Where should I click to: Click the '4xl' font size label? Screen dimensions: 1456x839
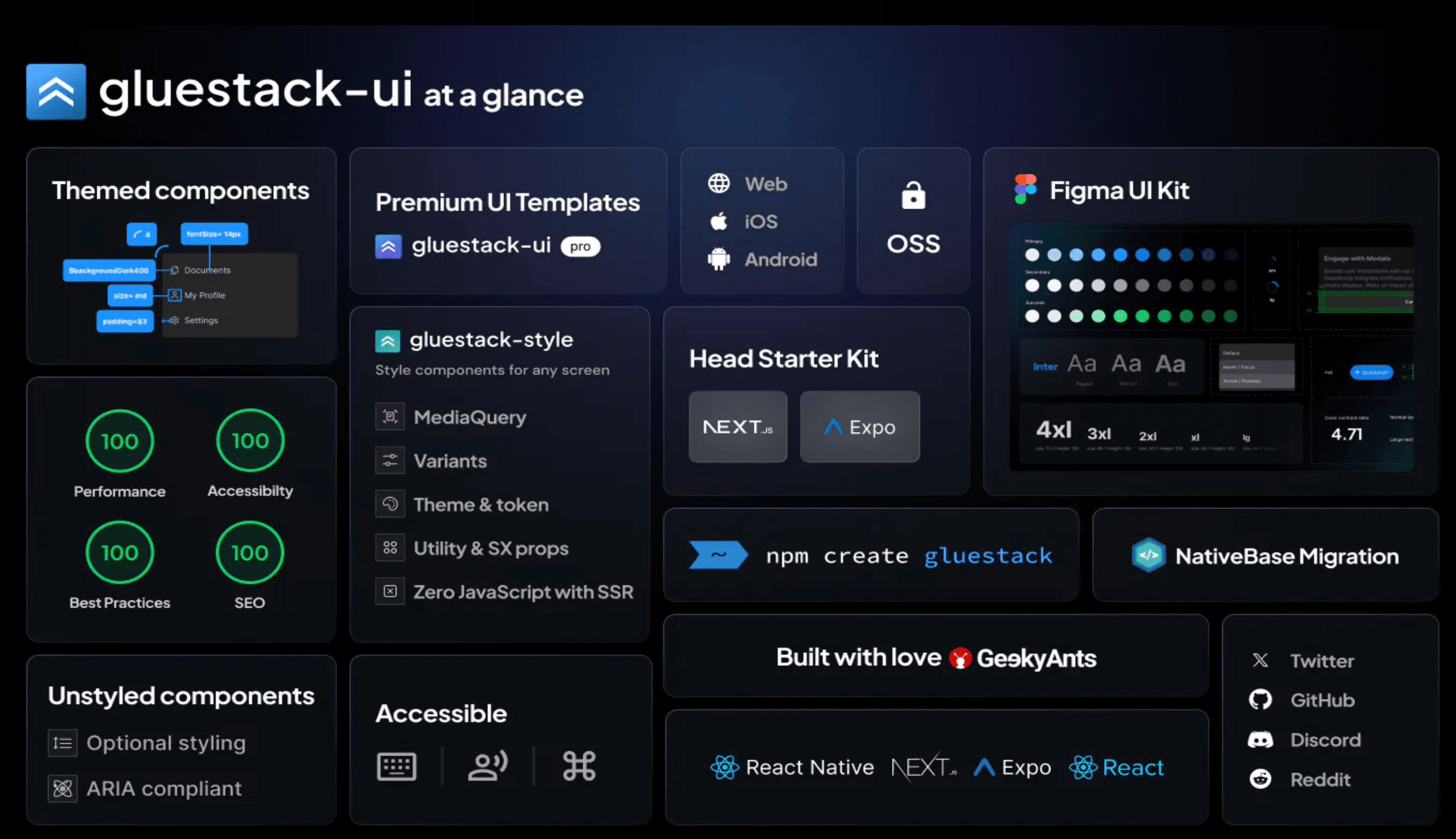1054,430
